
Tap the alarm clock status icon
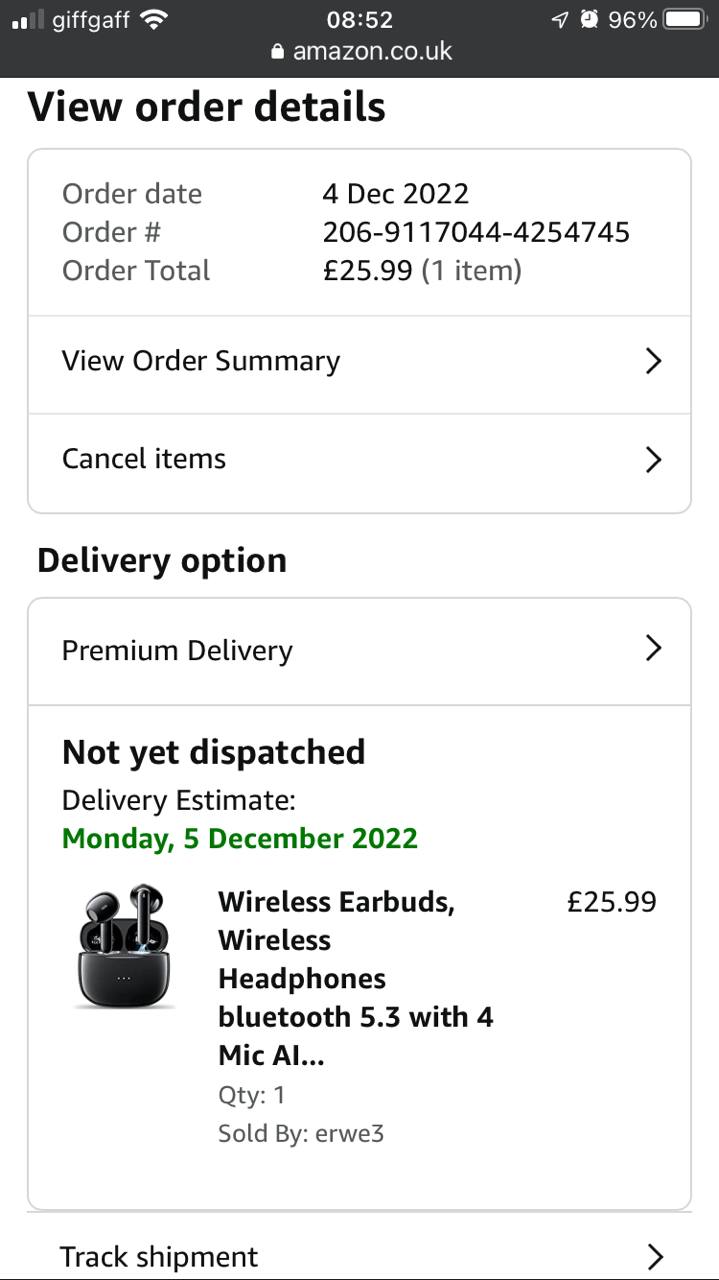(589, 19)
